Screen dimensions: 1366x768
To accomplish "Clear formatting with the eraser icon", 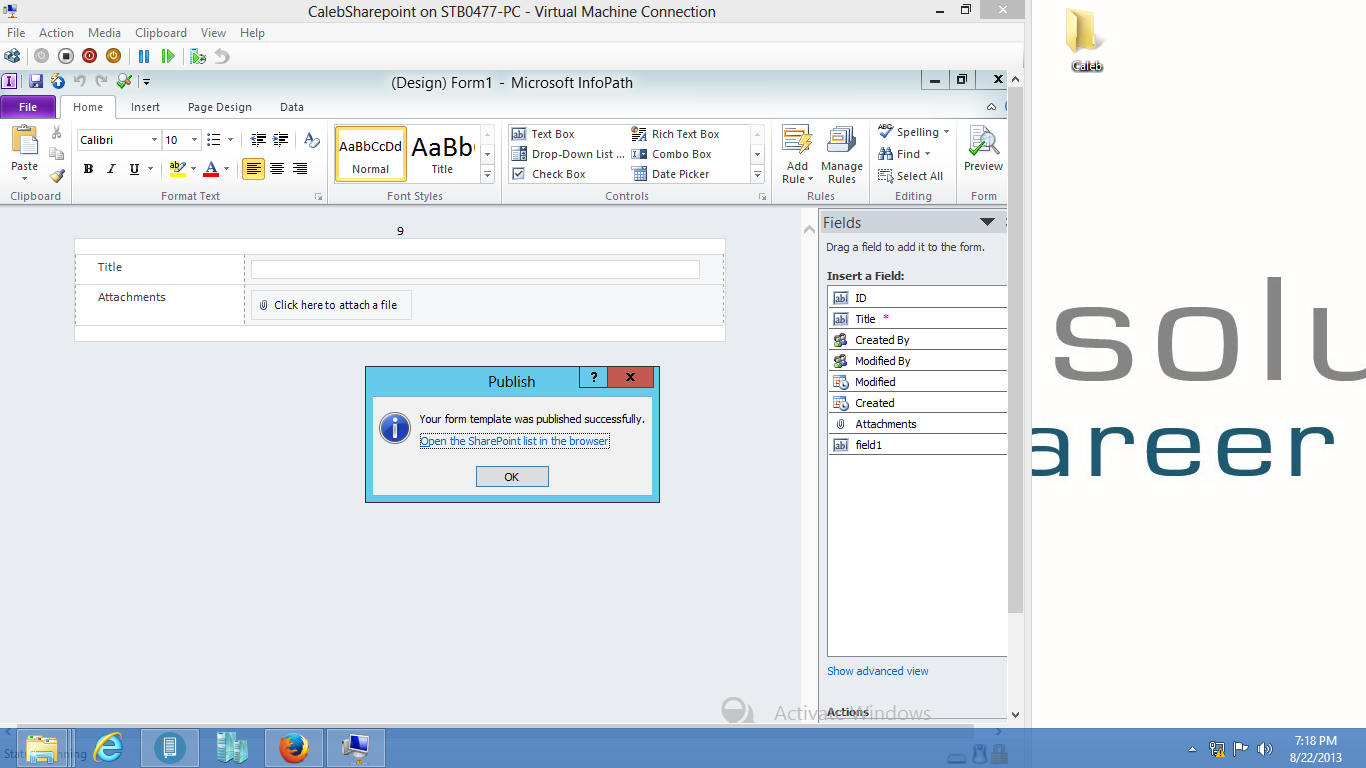I will [312, 140].
